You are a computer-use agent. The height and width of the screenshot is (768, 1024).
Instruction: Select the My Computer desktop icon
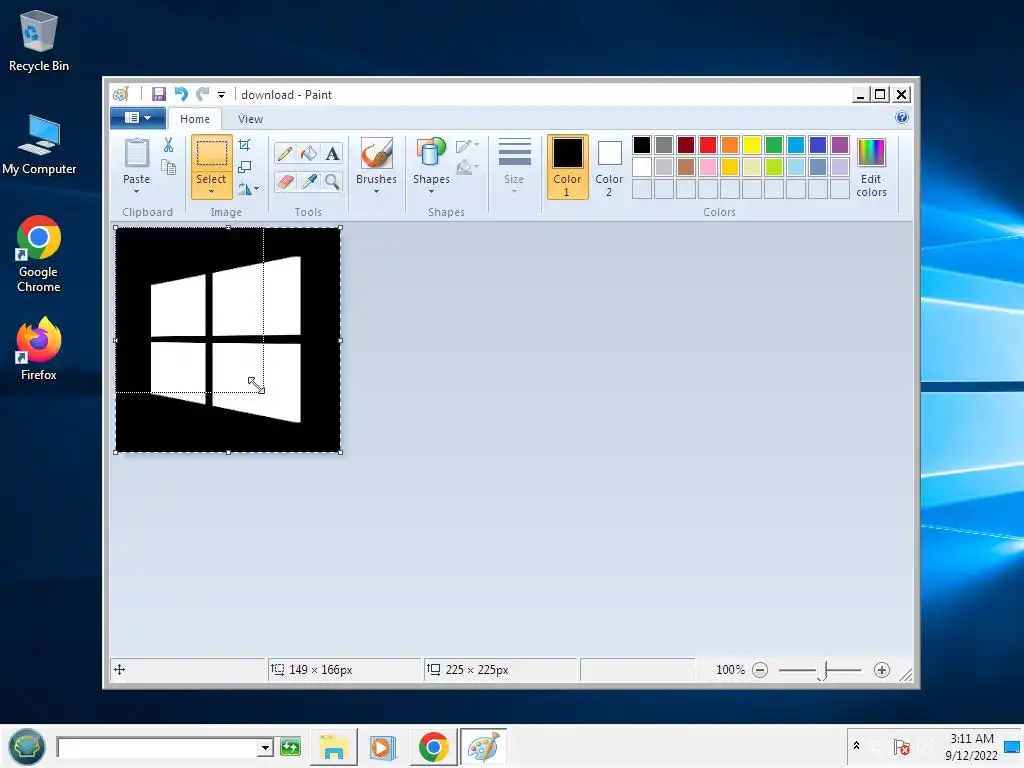click(39, 145)
